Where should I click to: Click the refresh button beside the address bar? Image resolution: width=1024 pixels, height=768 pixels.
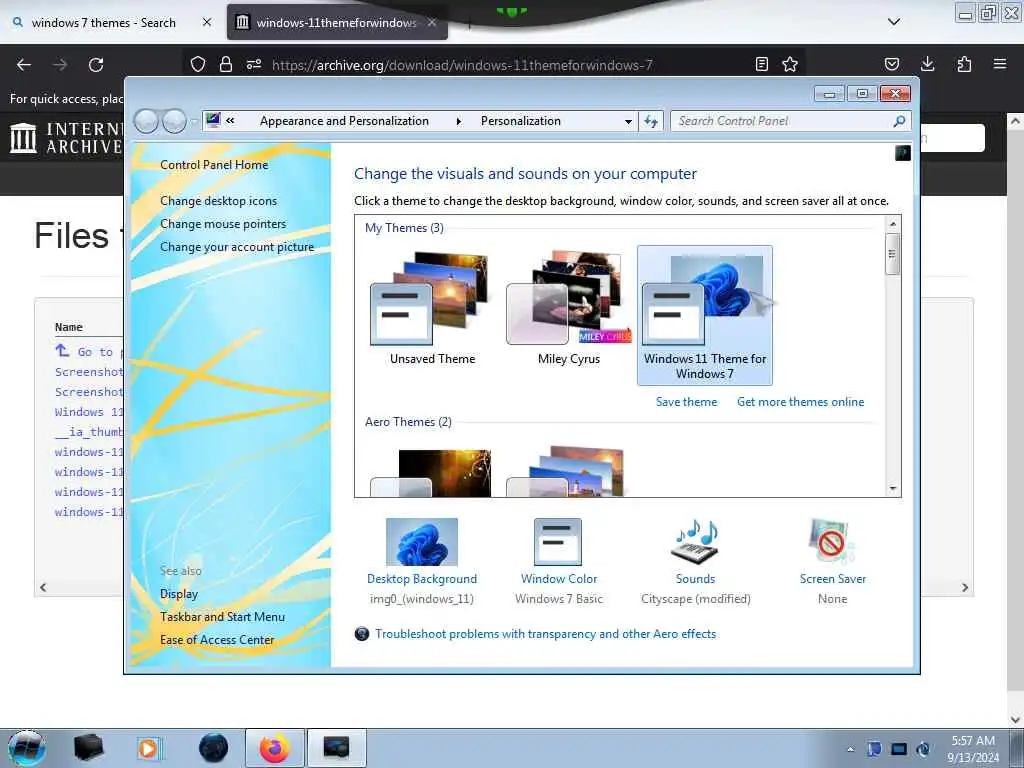pyautogui.click(x=651, y=121)
